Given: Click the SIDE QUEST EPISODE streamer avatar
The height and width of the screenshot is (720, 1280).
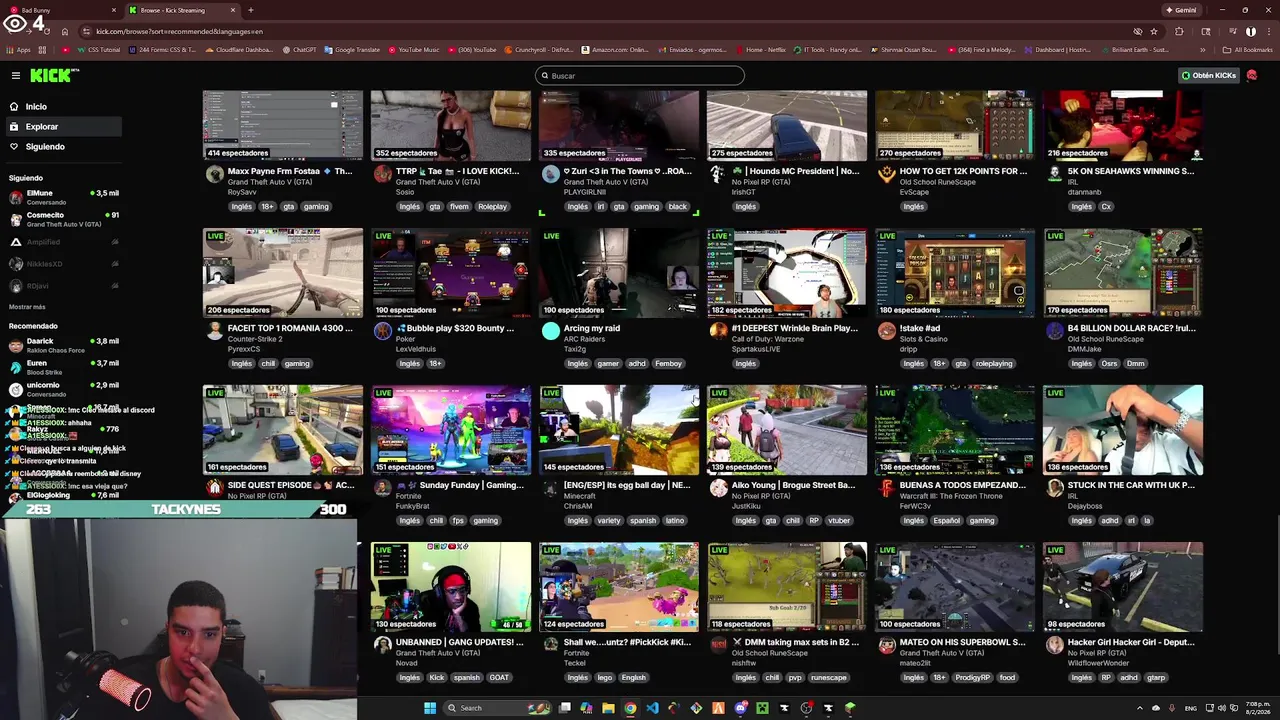Looking at the screenshot, I should [215, 489].
